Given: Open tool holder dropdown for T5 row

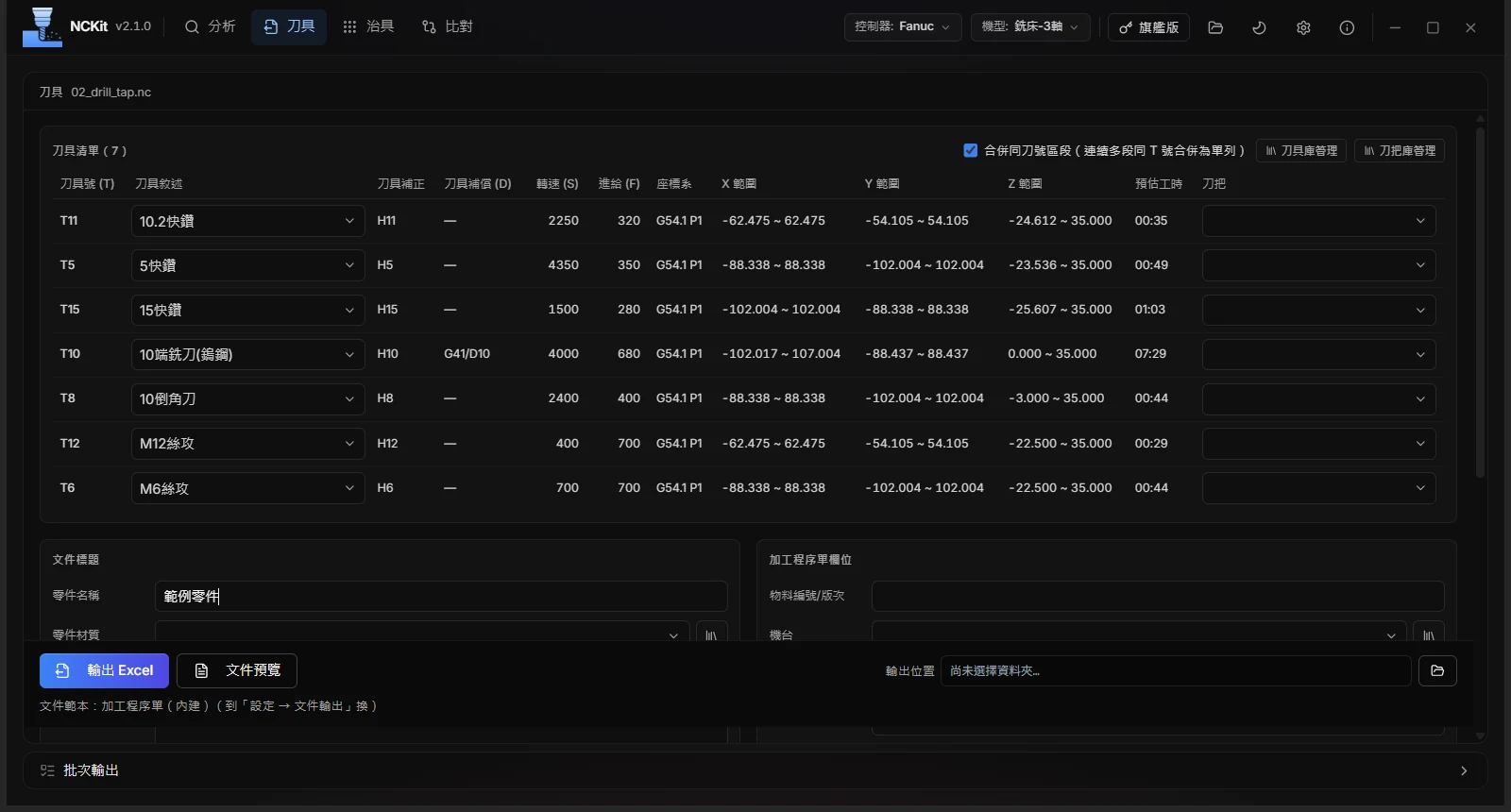Looking at the screenshot, I should click(x=1318, y=265).
